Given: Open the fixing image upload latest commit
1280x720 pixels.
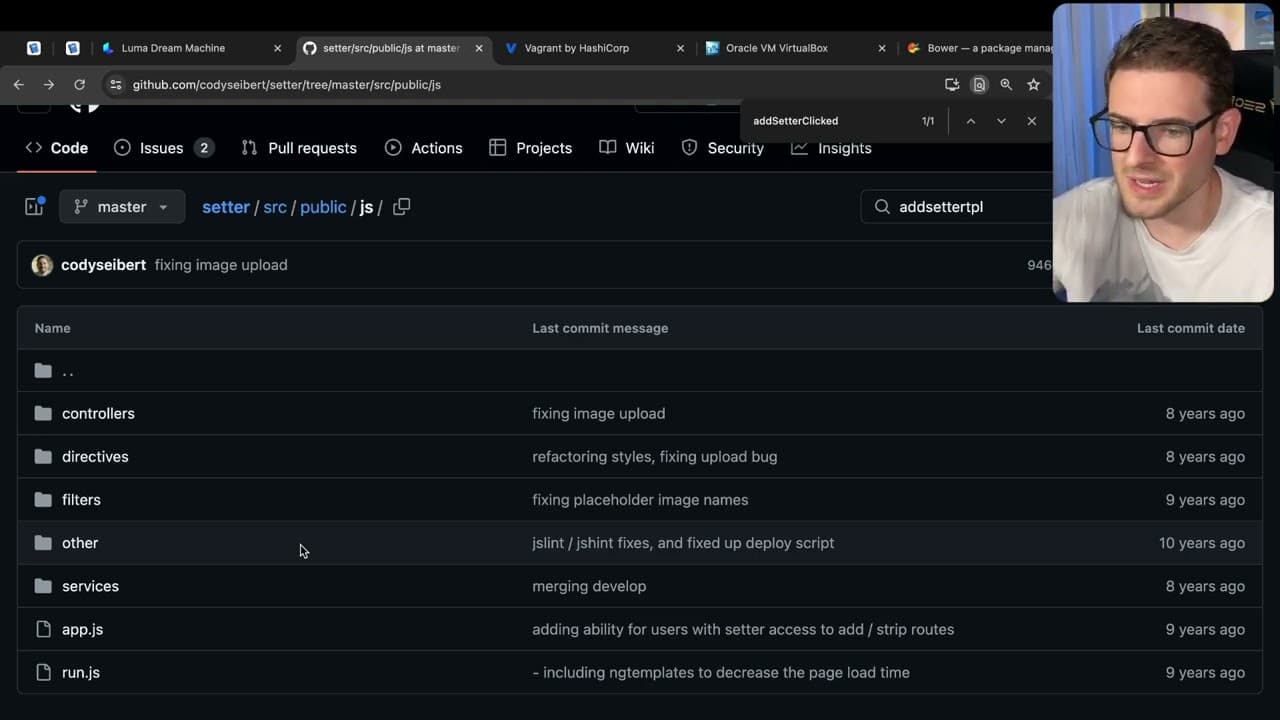Looking at the screenshot, I should click(221, 265).
